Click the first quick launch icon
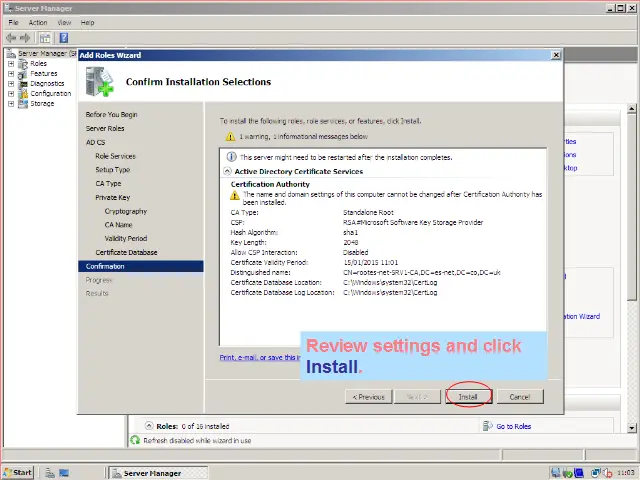Image resolution: width=640 pixels, height=480 pixels. pyautogui.click(x=50, y=473)
